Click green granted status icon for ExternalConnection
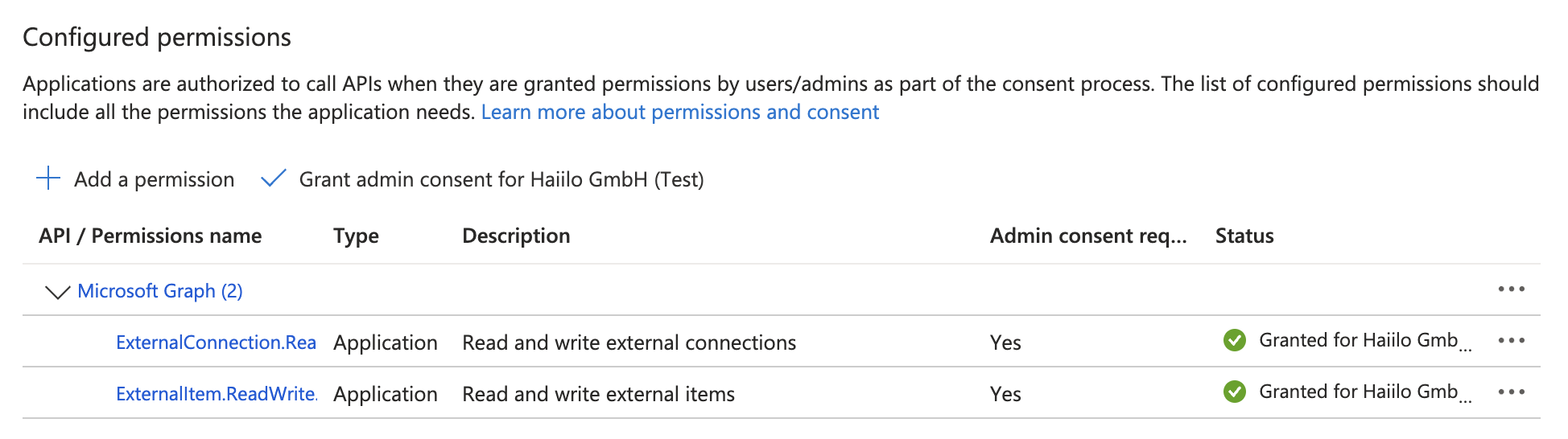The image size is (1568, 439). [1234, 341]
